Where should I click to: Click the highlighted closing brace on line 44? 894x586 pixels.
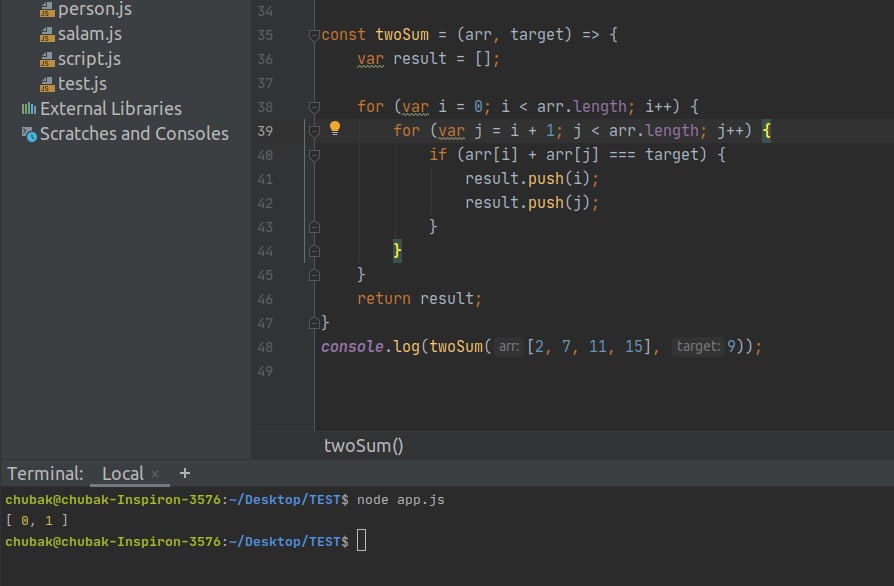pyautogui.click(x=397, y=251)
